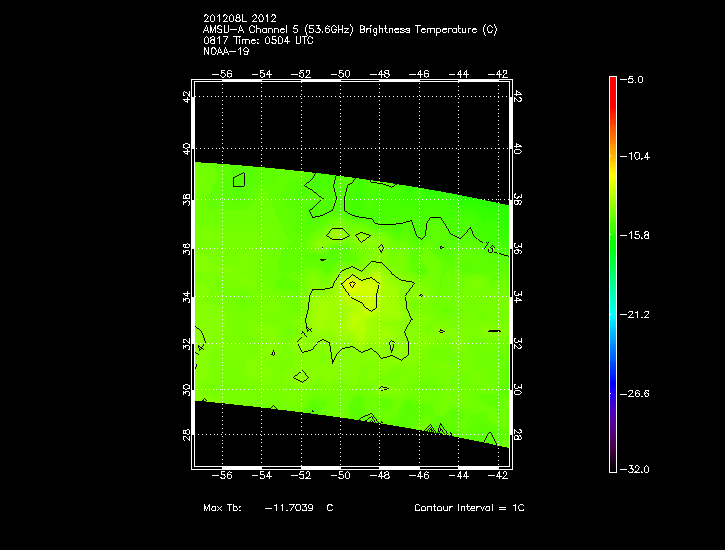Click the green section of the color bar
This screenshot has width=725, height=550.
tap(613, 240)
